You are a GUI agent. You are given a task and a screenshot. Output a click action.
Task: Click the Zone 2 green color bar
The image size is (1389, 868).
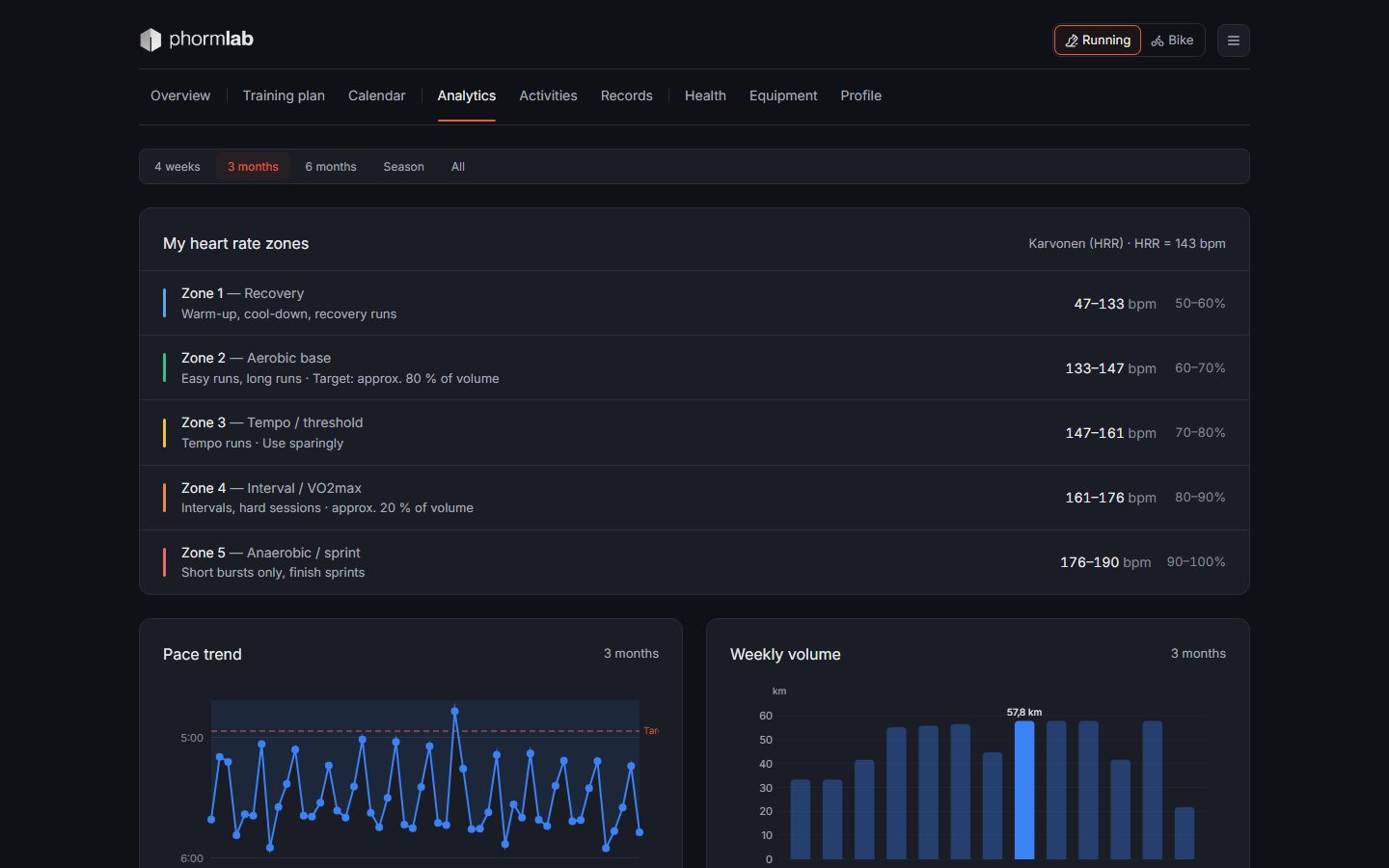164,367
